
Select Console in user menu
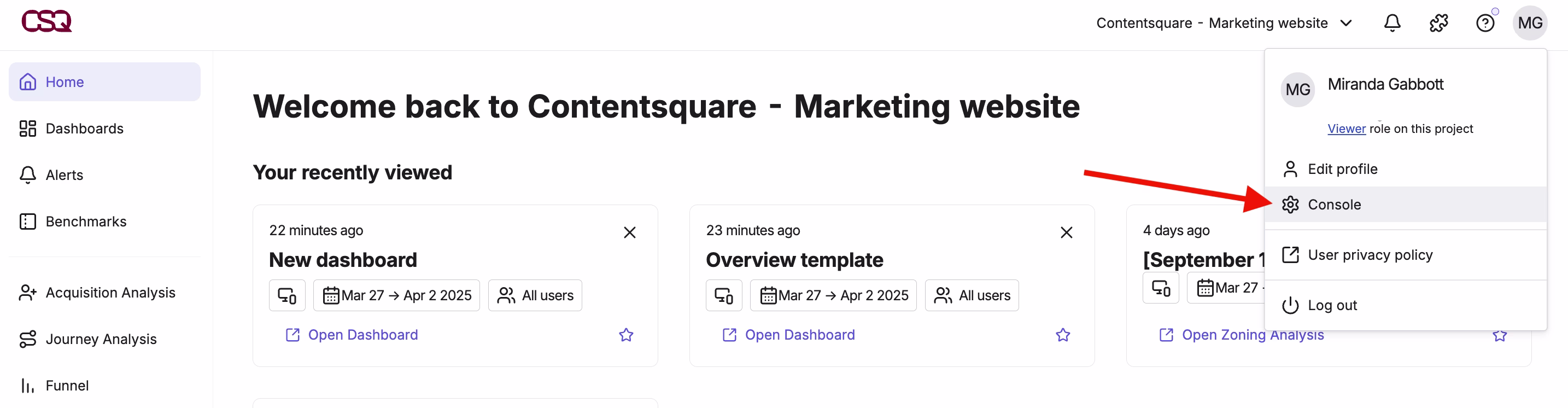point(1406,204)
